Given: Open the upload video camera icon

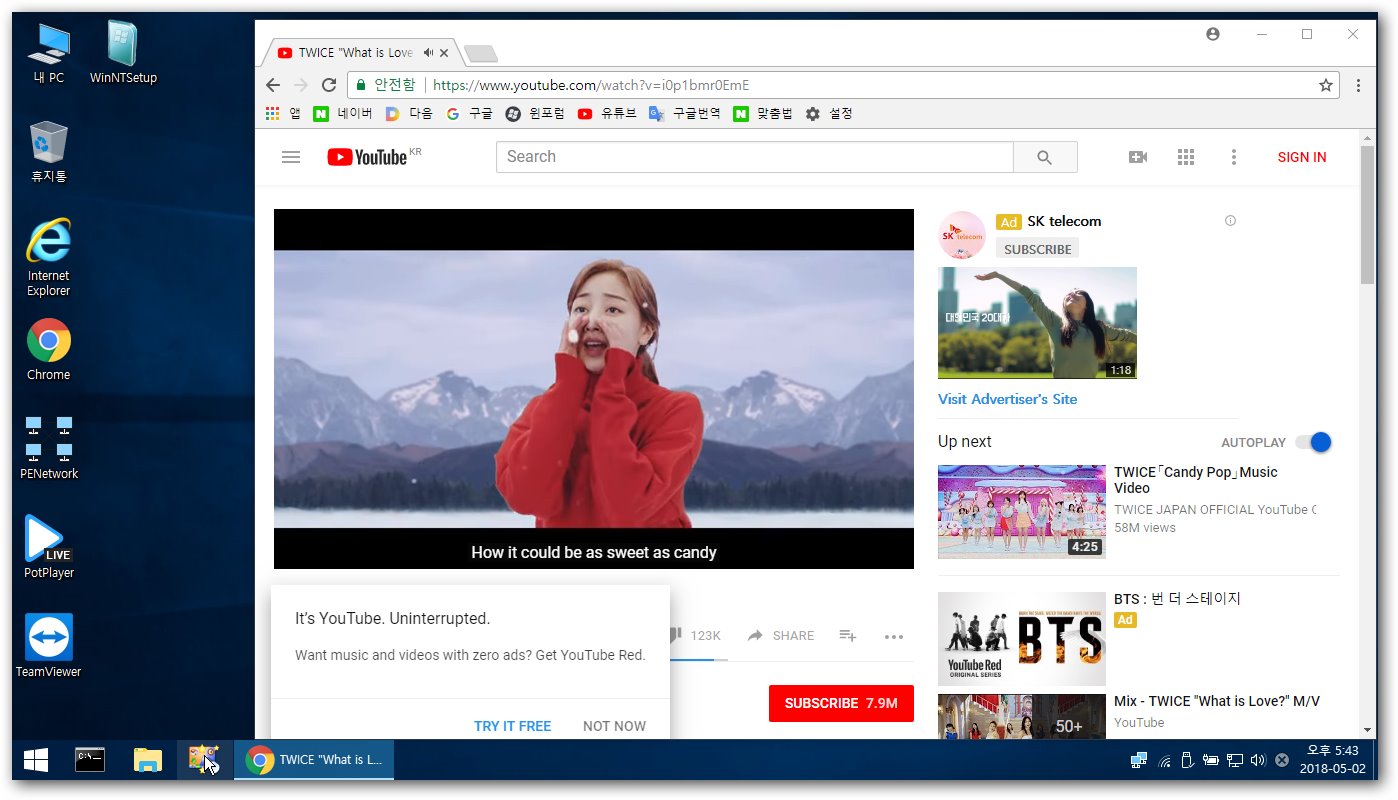Looking at the screenshot, I should coord(1138,157).
